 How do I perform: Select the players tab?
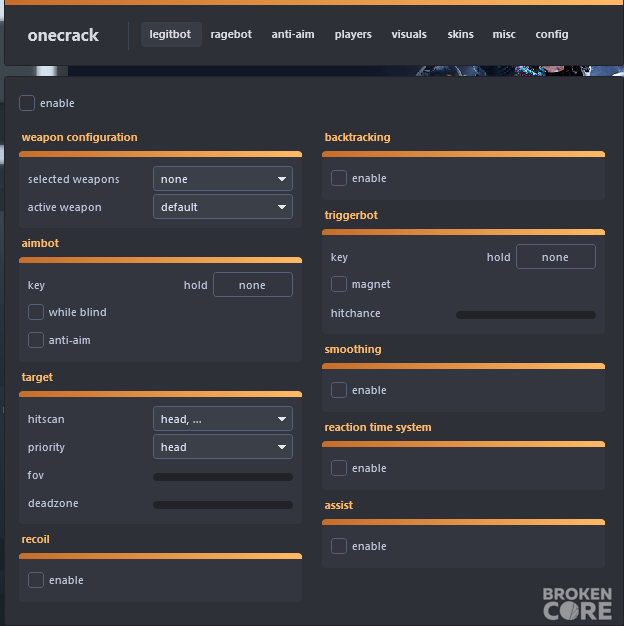click(353, 34)
